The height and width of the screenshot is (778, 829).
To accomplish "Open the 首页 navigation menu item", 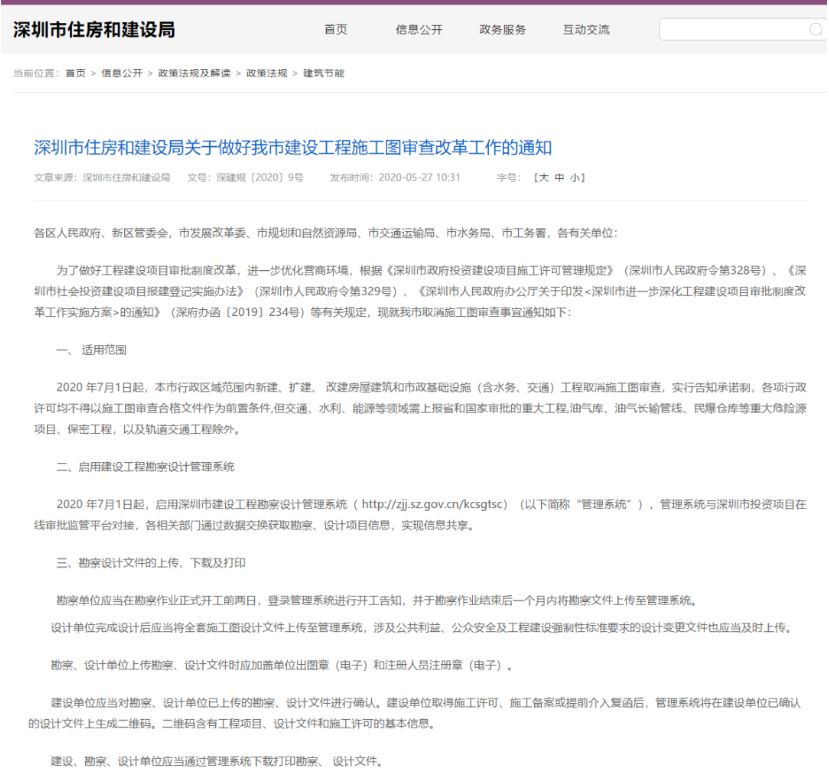I will click(336, 30).
